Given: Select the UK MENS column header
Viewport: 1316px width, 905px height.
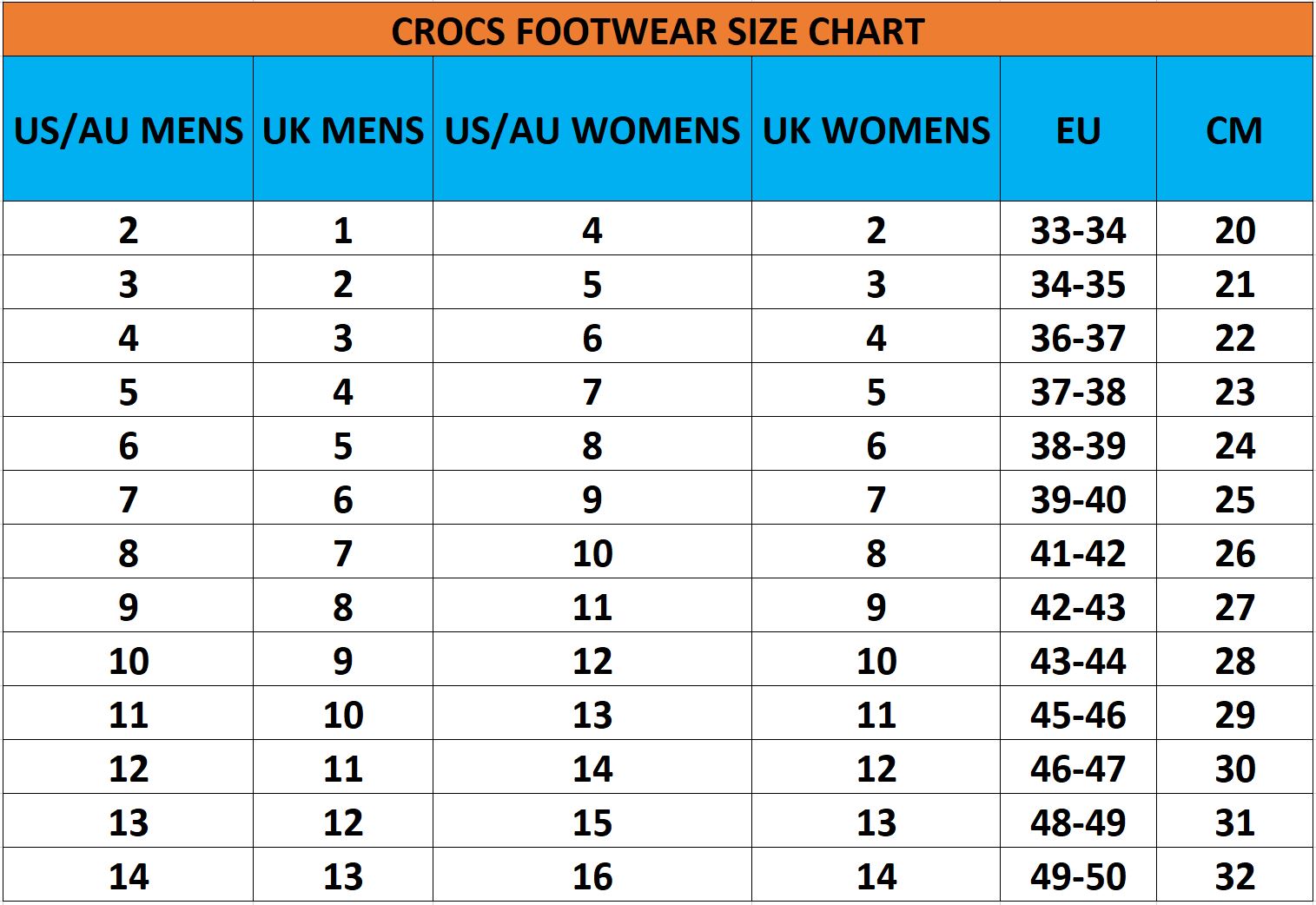Looking at the screenshot, I should click(x=343, y=129).
